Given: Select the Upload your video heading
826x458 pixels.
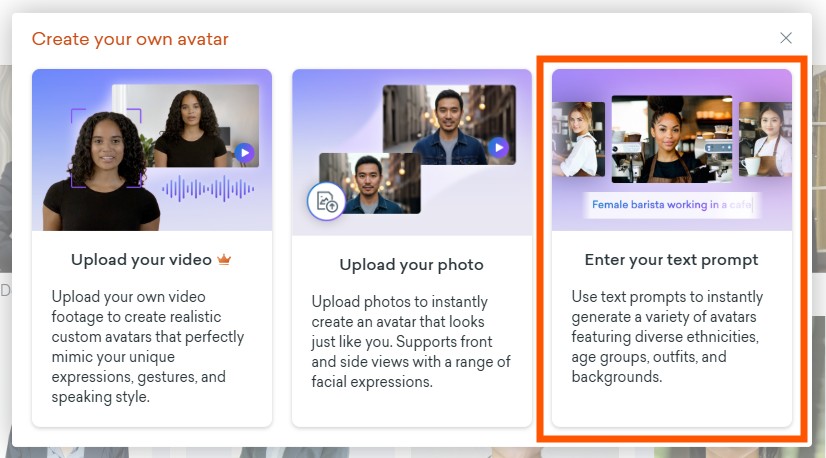Looking at the screenshot, I should coord(141,260).
